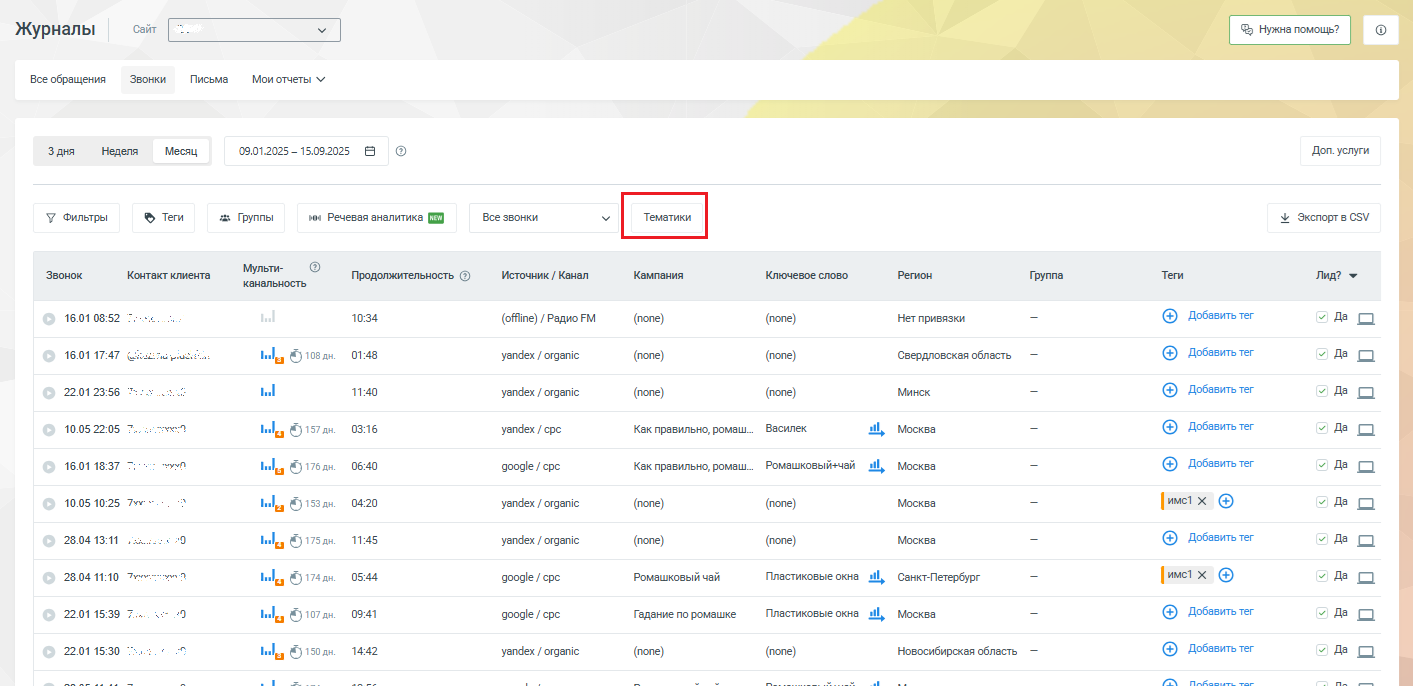
Task: Remove the имс1 tag from 10.05 10:25 call
Action: [x=1202, y=501]
